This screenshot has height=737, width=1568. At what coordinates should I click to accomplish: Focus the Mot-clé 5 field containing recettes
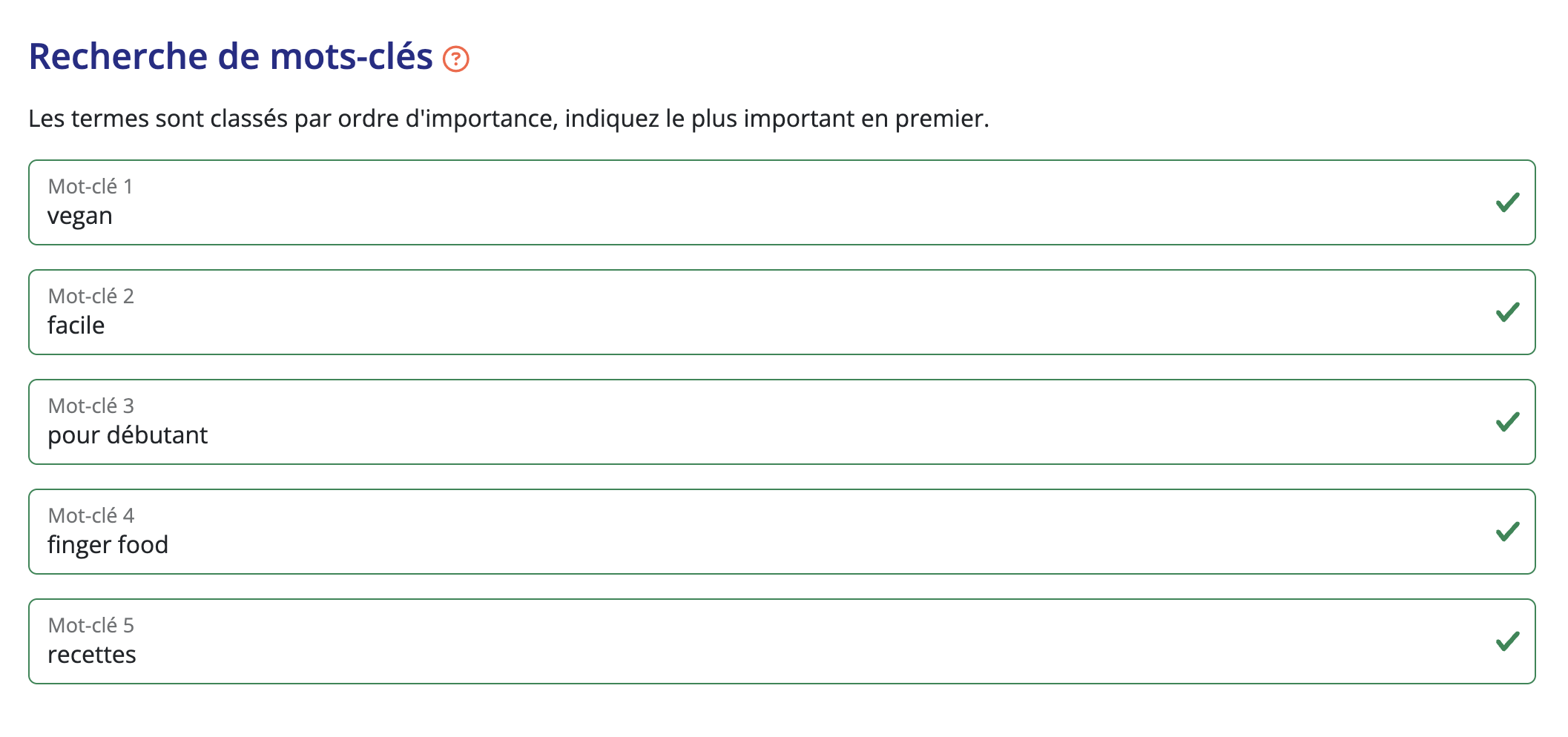pyautogui.click(x=782, y=641)
